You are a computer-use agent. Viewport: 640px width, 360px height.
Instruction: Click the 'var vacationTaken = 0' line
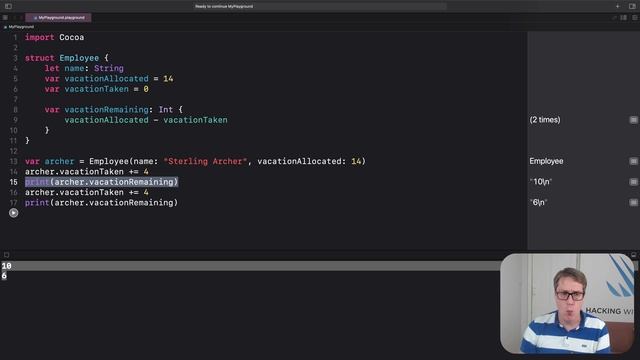(97, 89)
